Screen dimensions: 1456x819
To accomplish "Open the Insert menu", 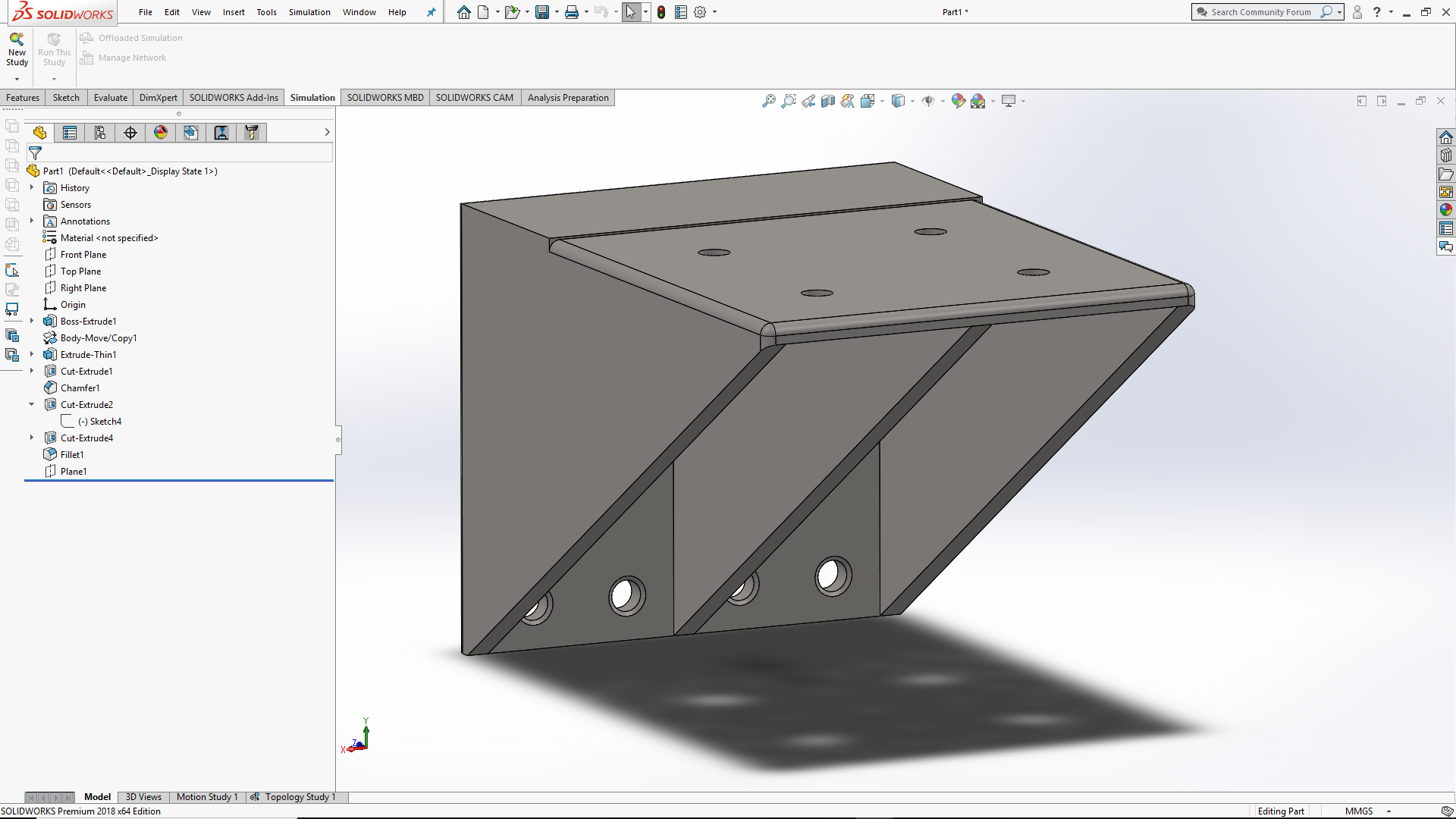I will click(234, 12).
